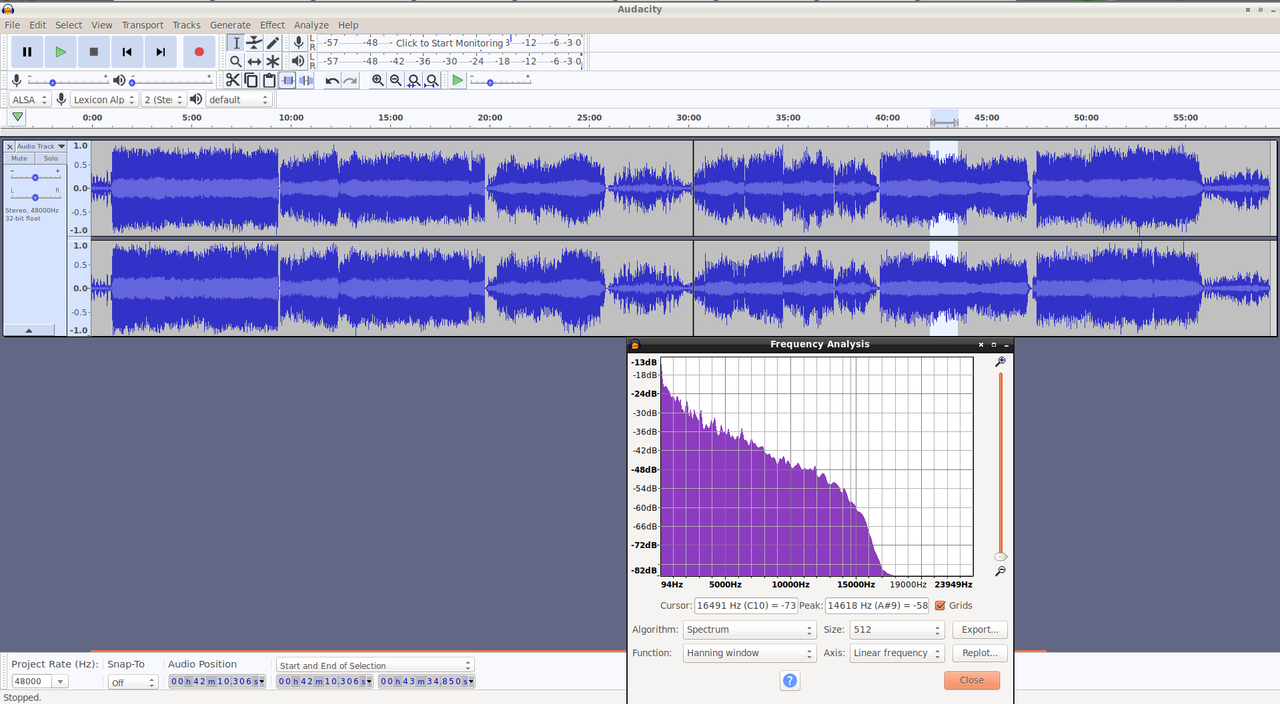The image size is (1280, 704).
Task: Skip to end of the track
Action: (160, 52)
